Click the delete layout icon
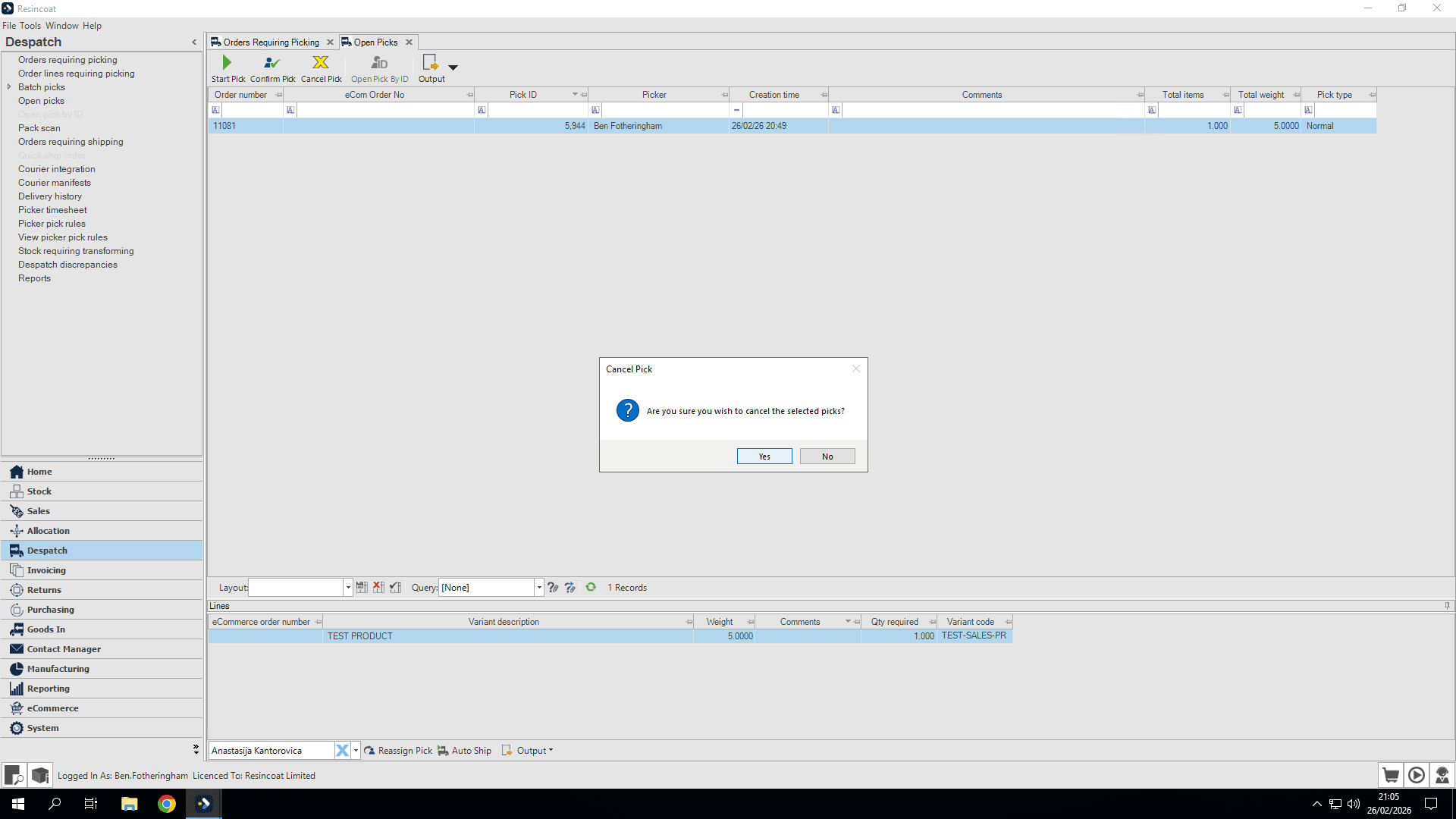The height and width of the screenshot is (819, 1456). coord(378,588)
